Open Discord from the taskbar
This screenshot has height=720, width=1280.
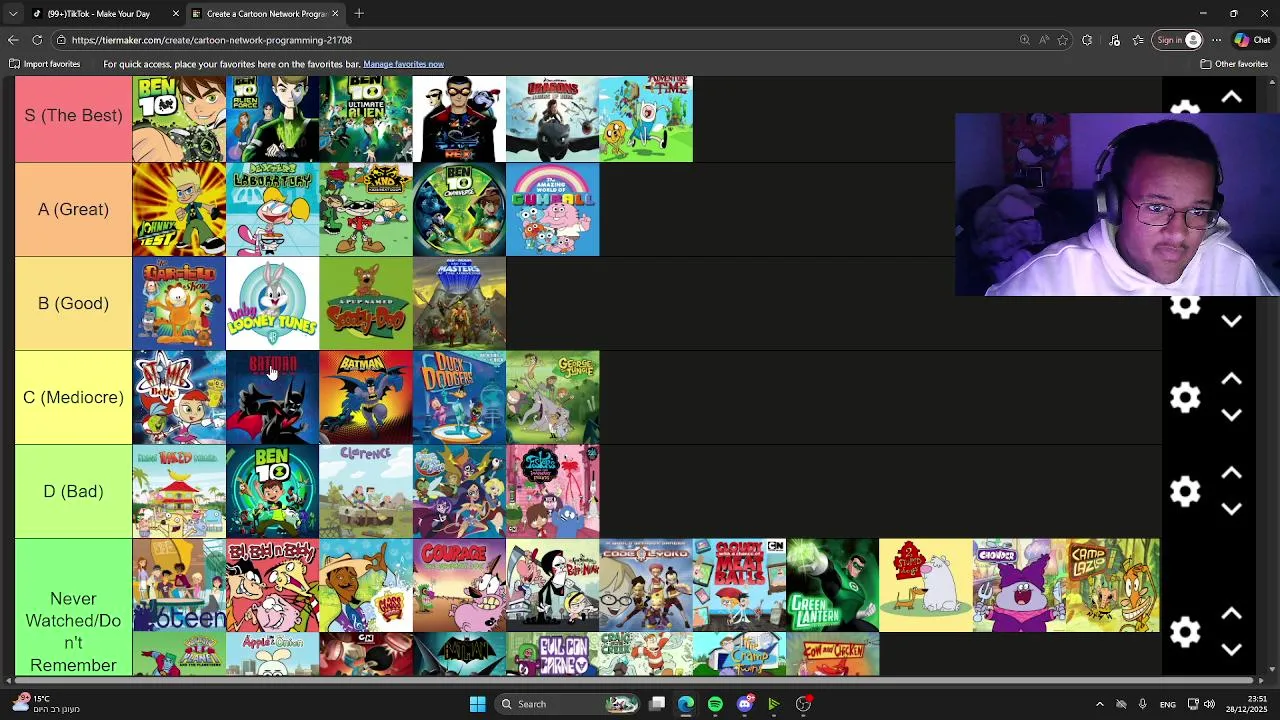[x=744, y=704]
